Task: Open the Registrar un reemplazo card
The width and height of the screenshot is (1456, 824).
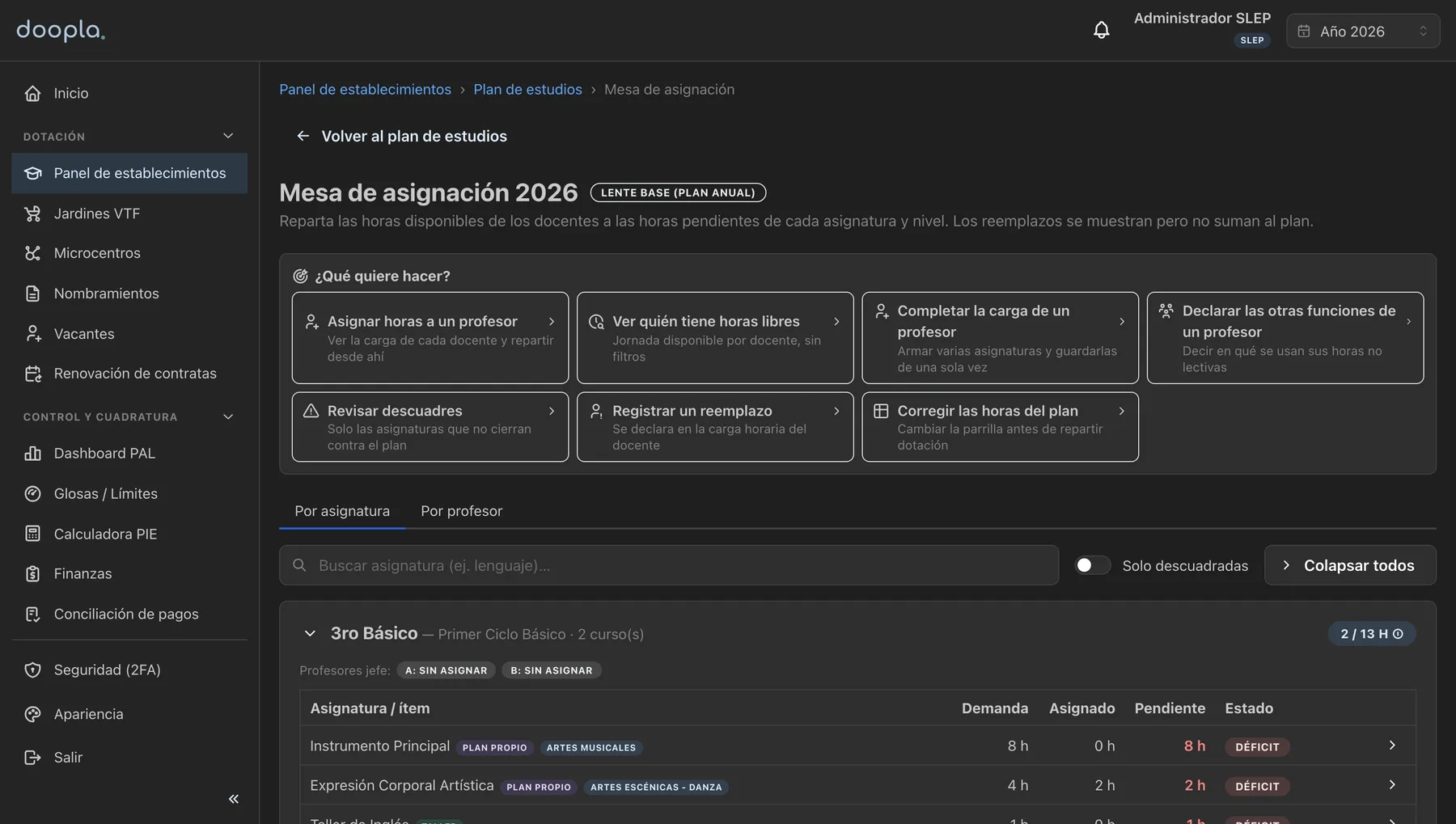Action: tap(715, 427)
